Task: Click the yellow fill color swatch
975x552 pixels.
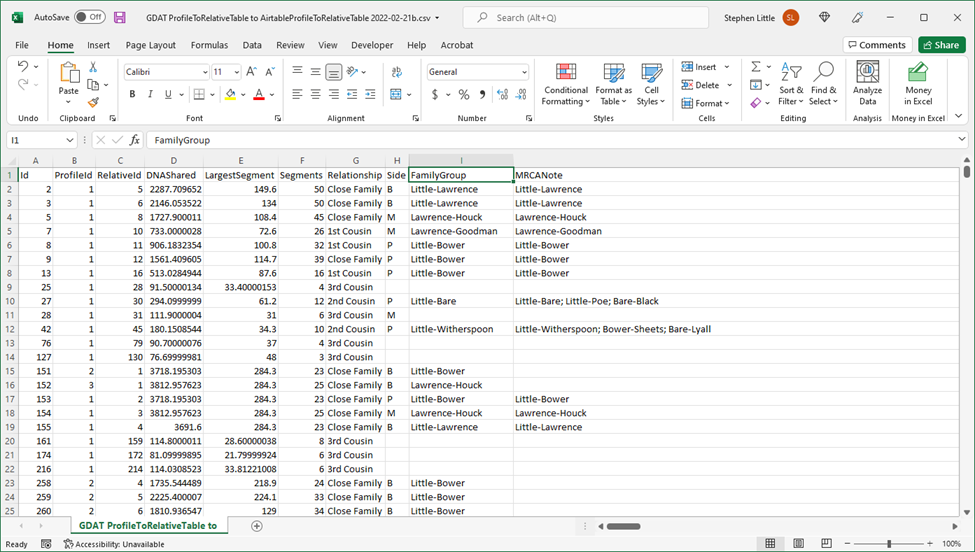Action: (229, 94)
